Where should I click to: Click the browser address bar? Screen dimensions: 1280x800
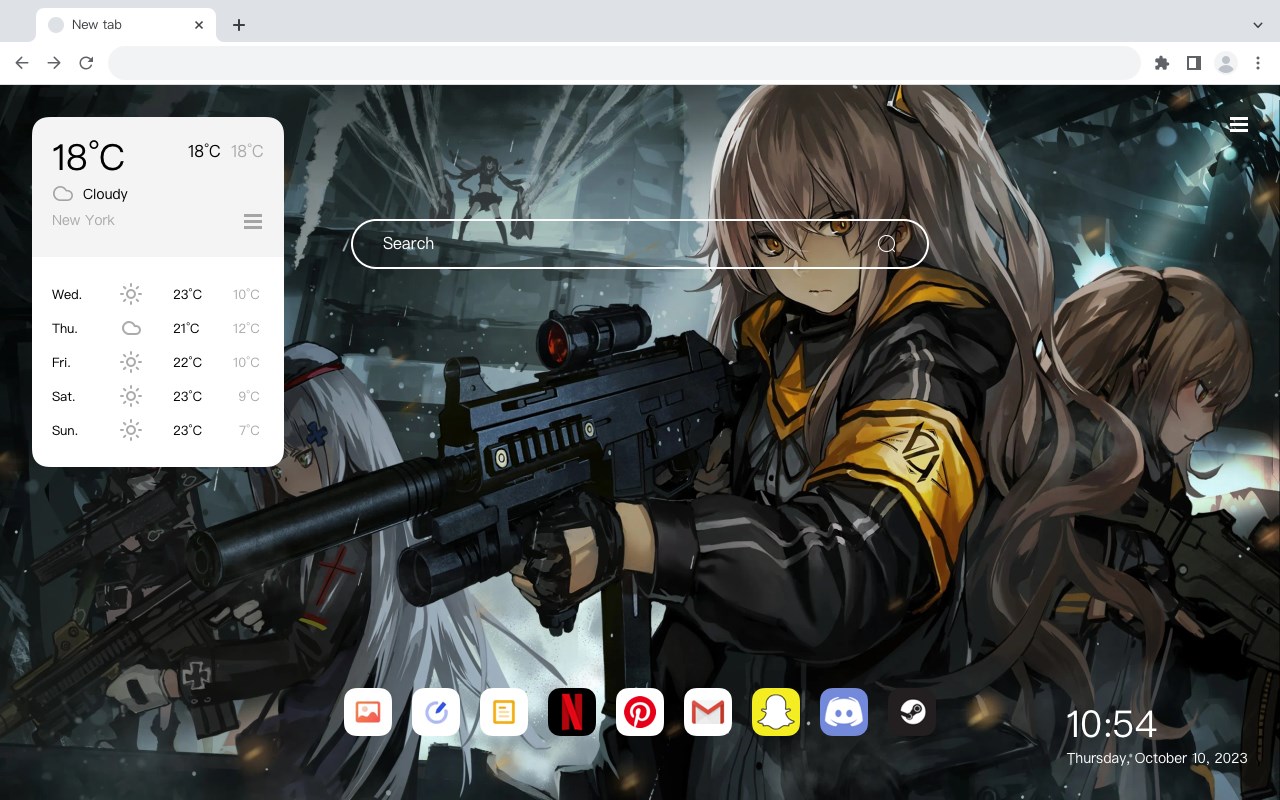coord(624,63)
